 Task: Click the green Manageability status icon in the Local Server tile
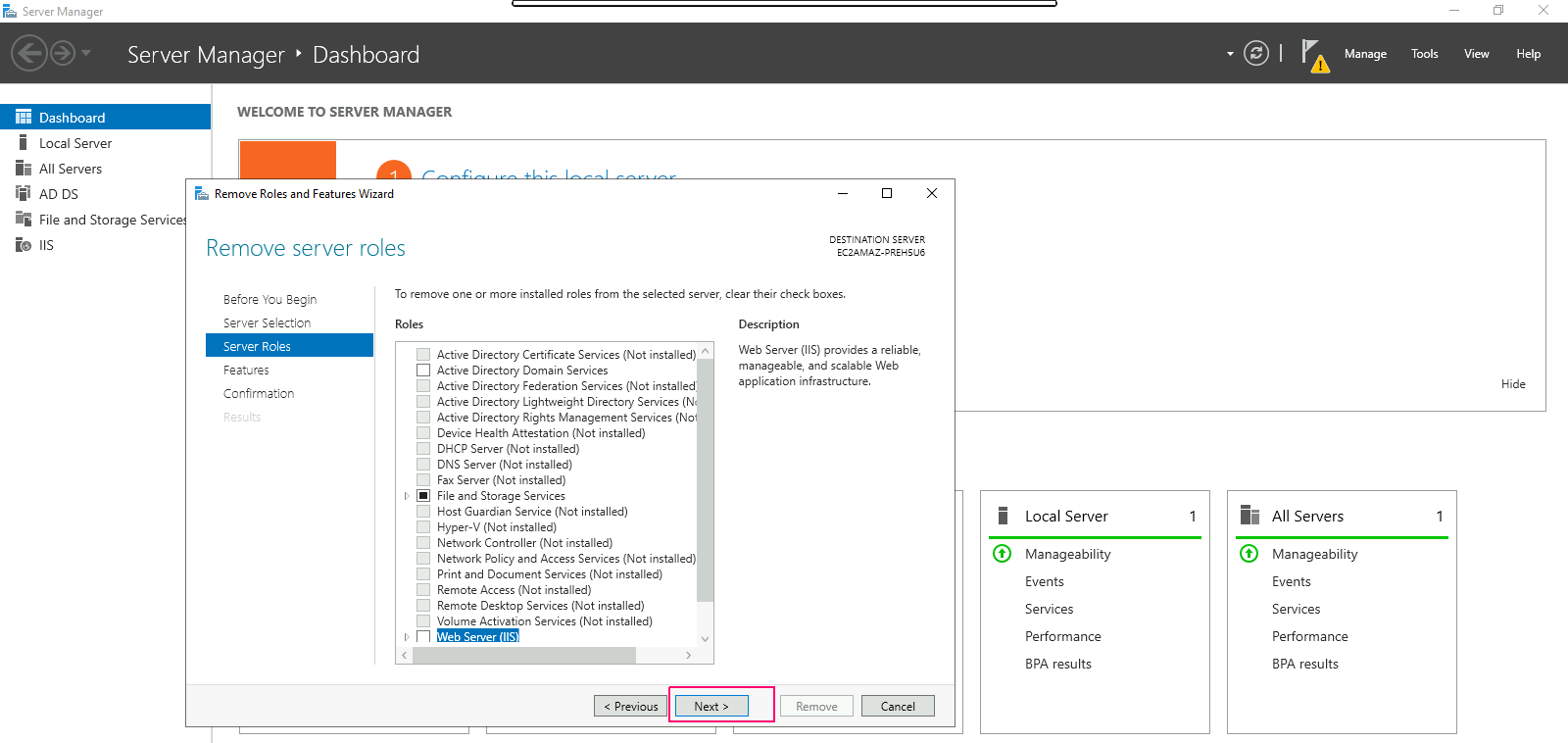[1002, 554]
